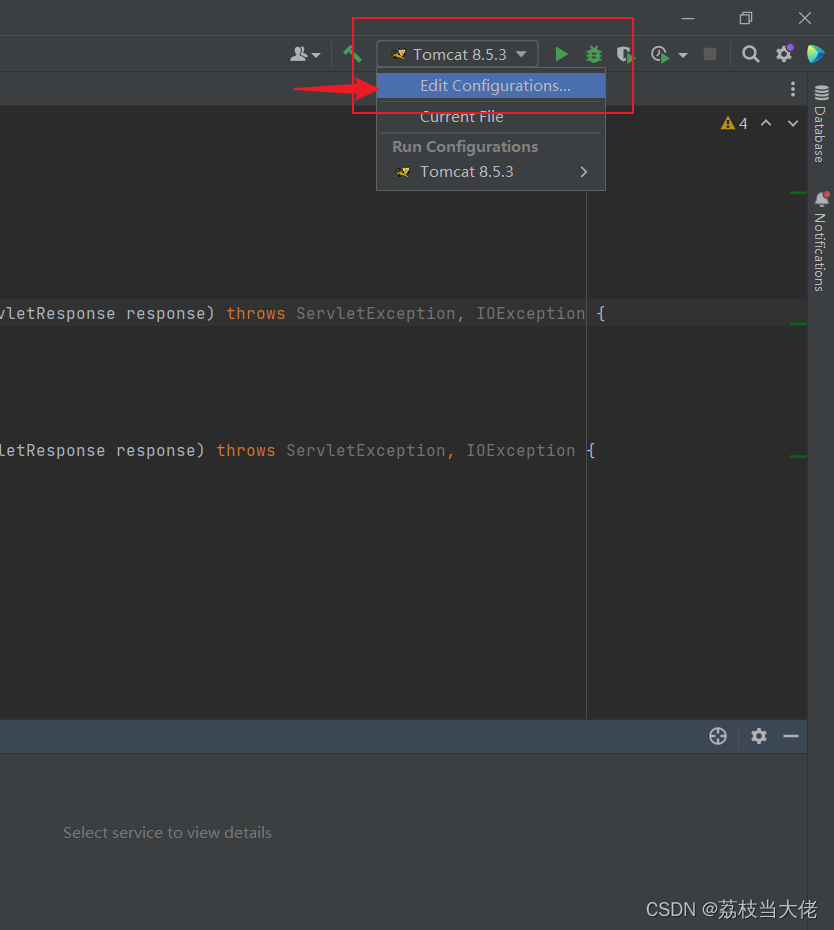Go to previous highlighted problem arrow
Screen dimensions: 834x930
coord(766,123)
